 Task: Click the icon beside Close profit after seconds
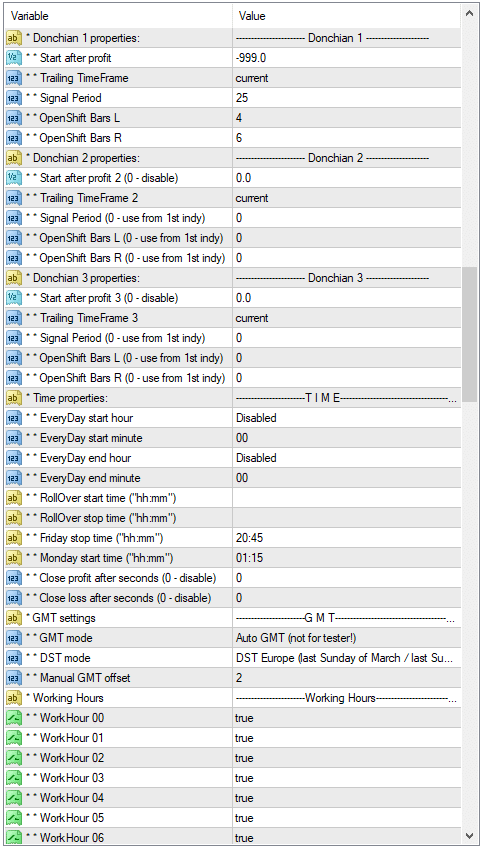(x=14, y=578)
